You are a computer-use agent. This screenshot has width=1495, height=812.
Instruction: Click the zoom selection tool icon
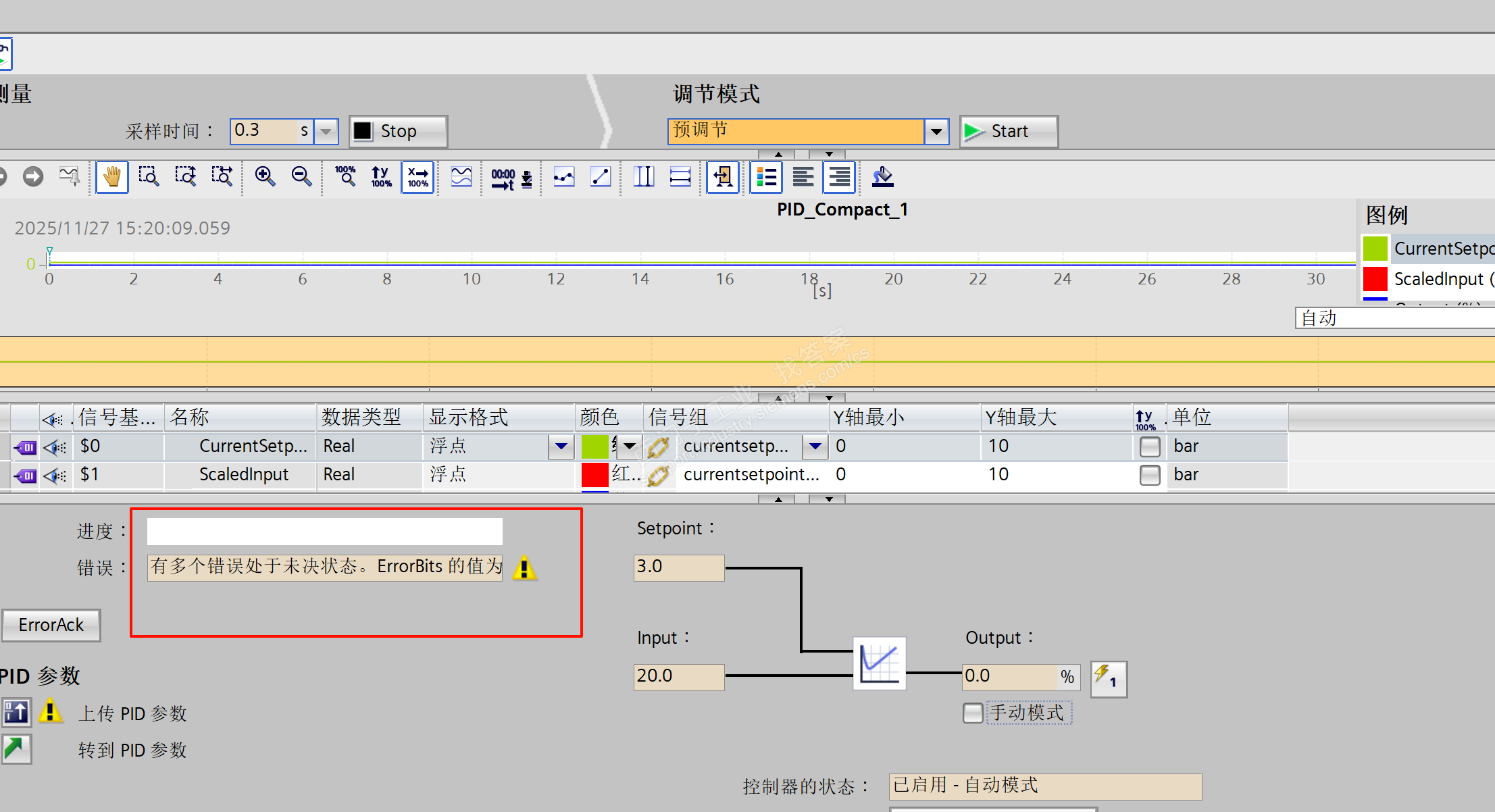149,177
